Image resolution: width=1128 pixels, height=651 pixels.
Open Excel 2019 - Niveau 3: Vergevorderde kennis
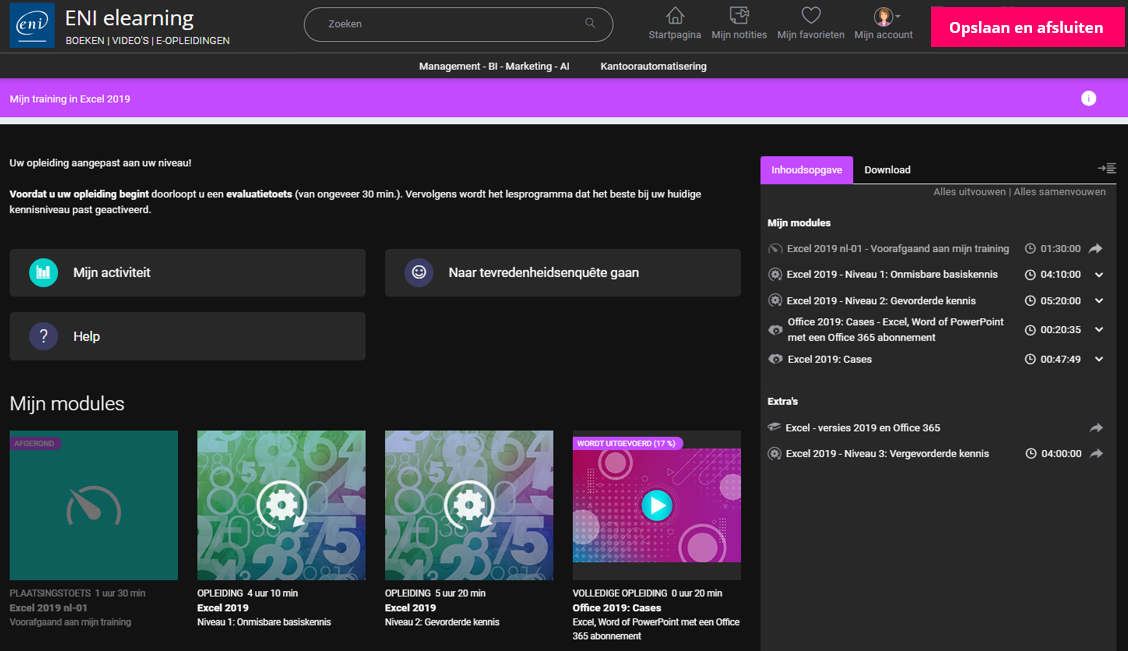tap(887, 453)
